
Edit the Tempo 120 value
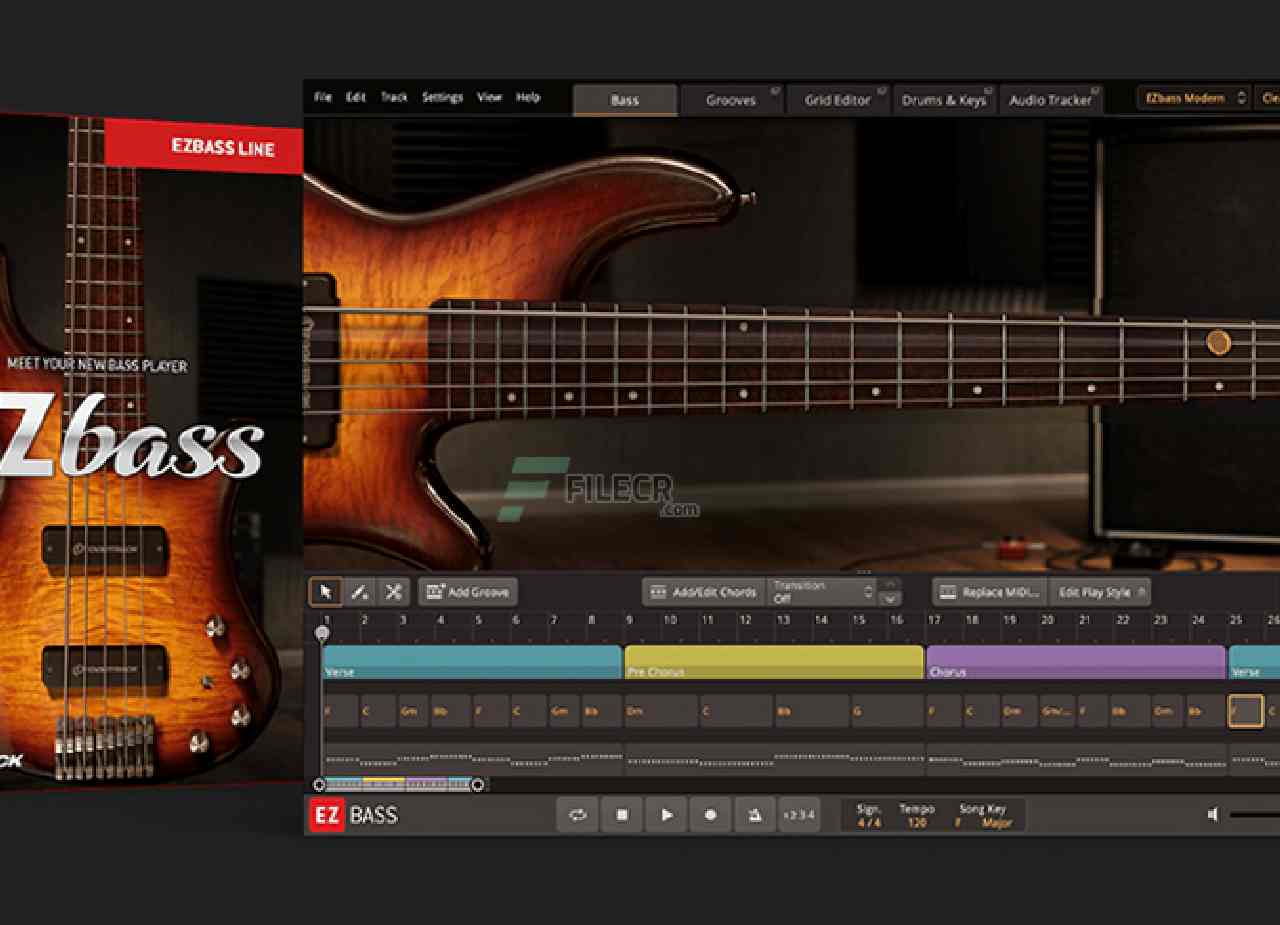(917, 823)
